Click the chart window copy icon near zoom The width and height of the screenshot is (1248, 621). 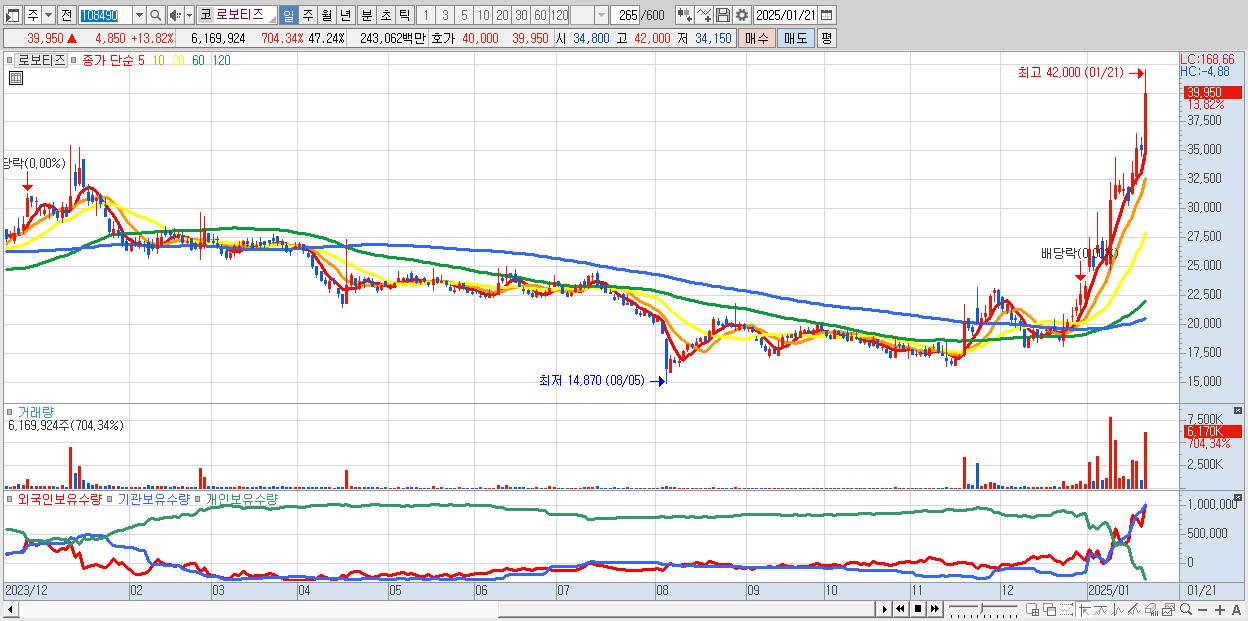1168,610
